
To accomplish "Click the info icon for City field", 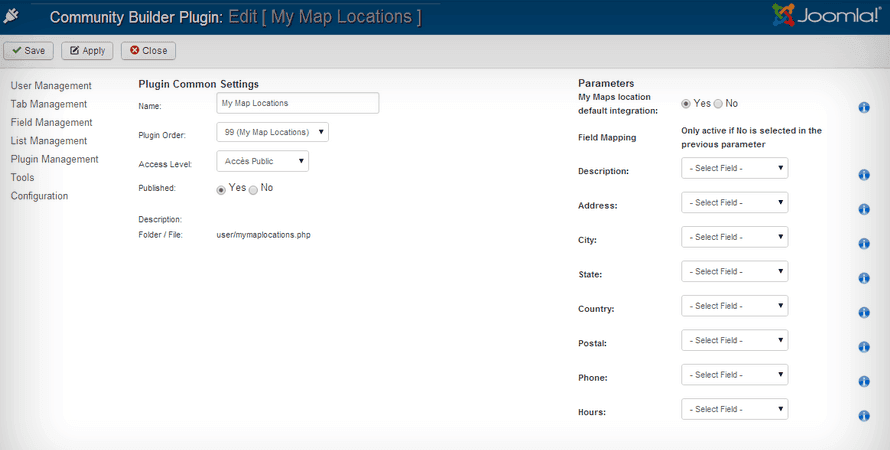I will tap(863, 244).
